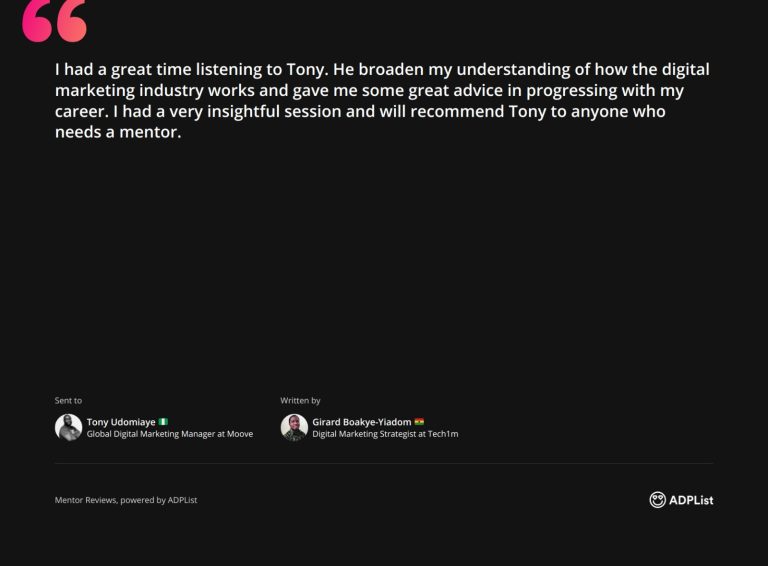Select the 'Global Digital Marketing Manager at Moove' title
768x566 pixels.
tap(169, 434)
